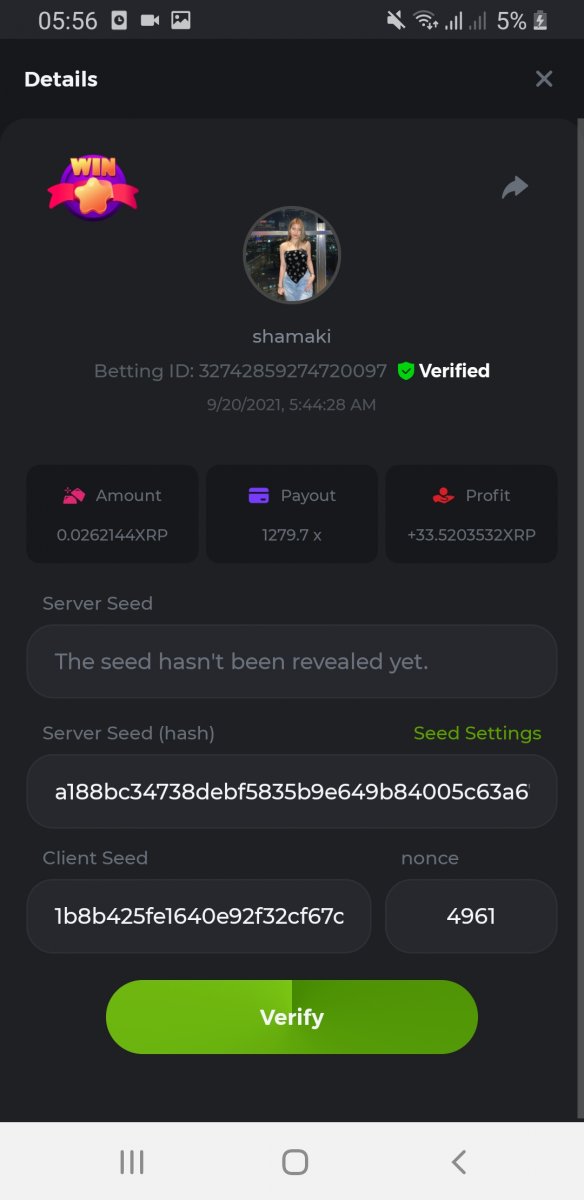Focus the Client Seed field
This screenshot has height=1200, width=584.
point(199,916)
